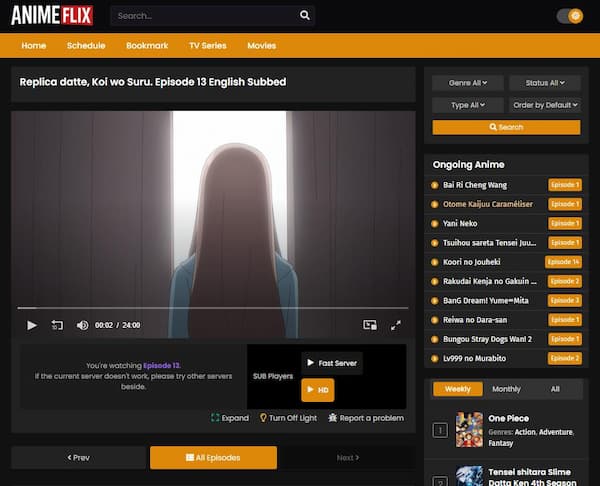Click the episode title heading text
Viewport: 600px width, 486px height.
pyautogui.click(x=153, y=82)
